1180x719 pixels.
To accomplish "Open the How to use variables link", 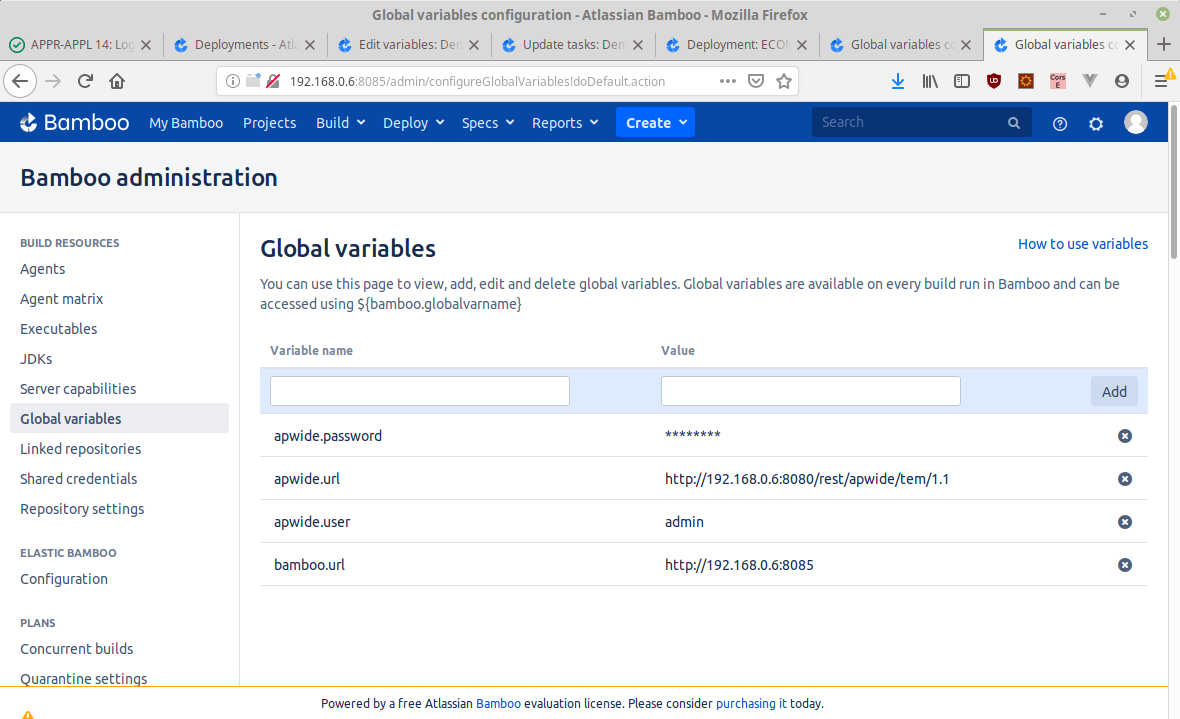I will click(1082, 244).
